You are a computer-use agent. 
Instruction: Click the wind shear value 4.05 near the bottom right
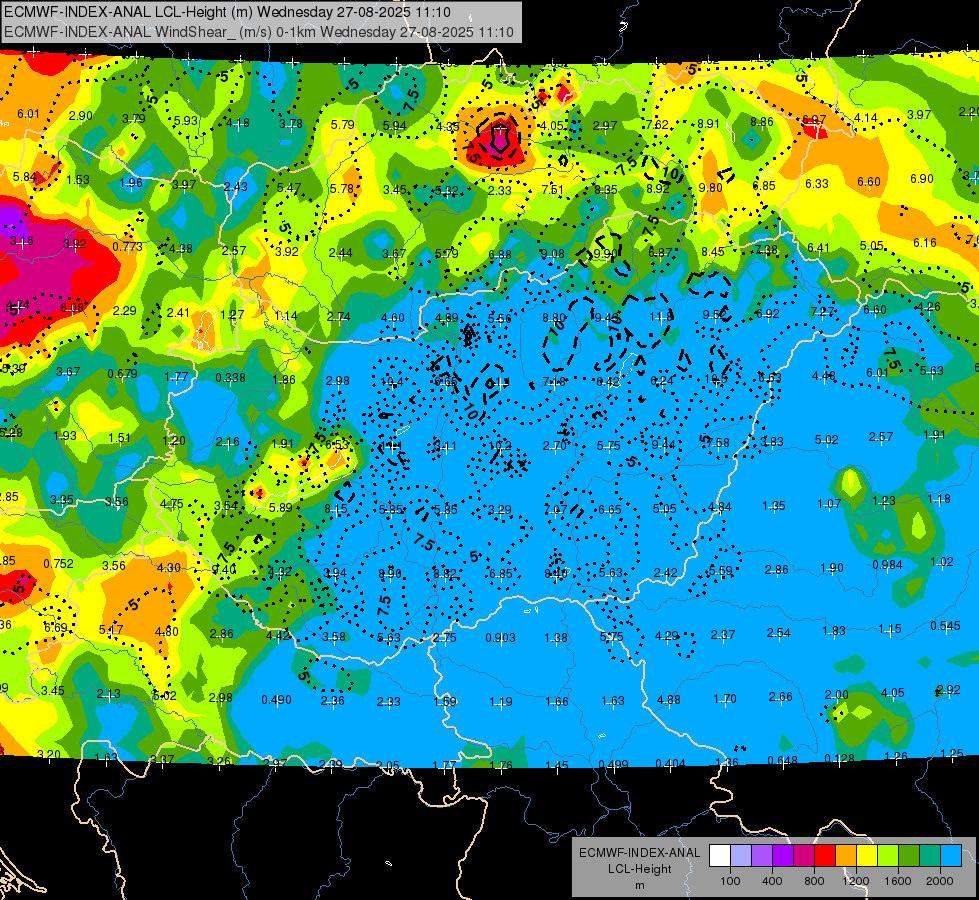[x=893, y=693]
